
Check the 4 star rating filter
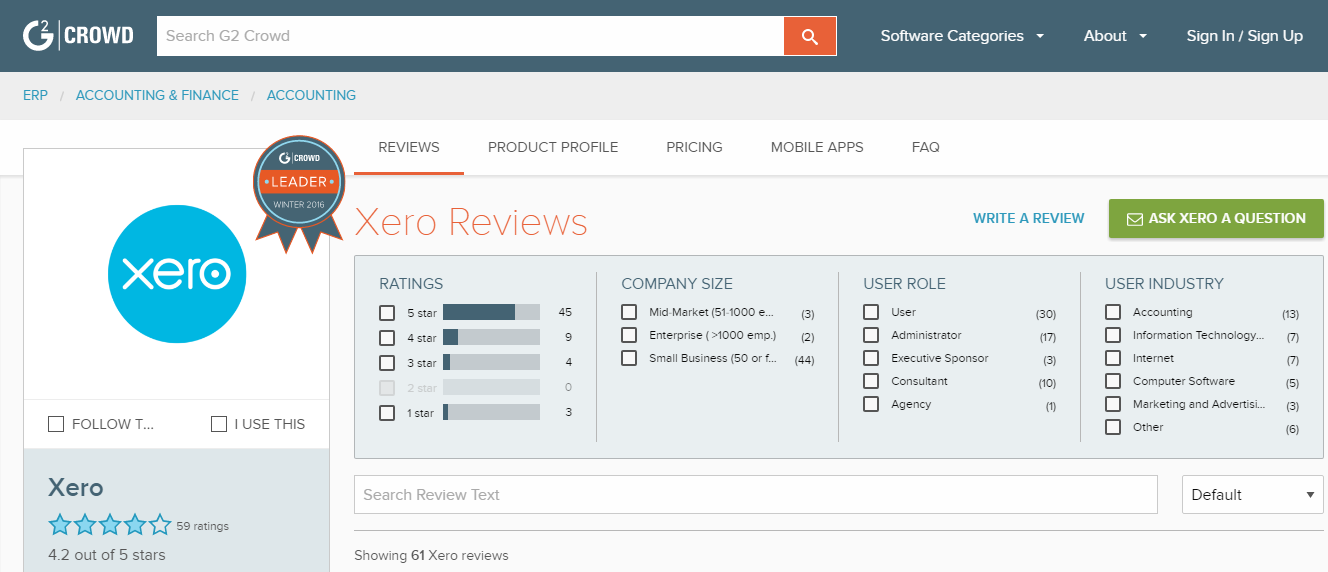coord(387,338)
